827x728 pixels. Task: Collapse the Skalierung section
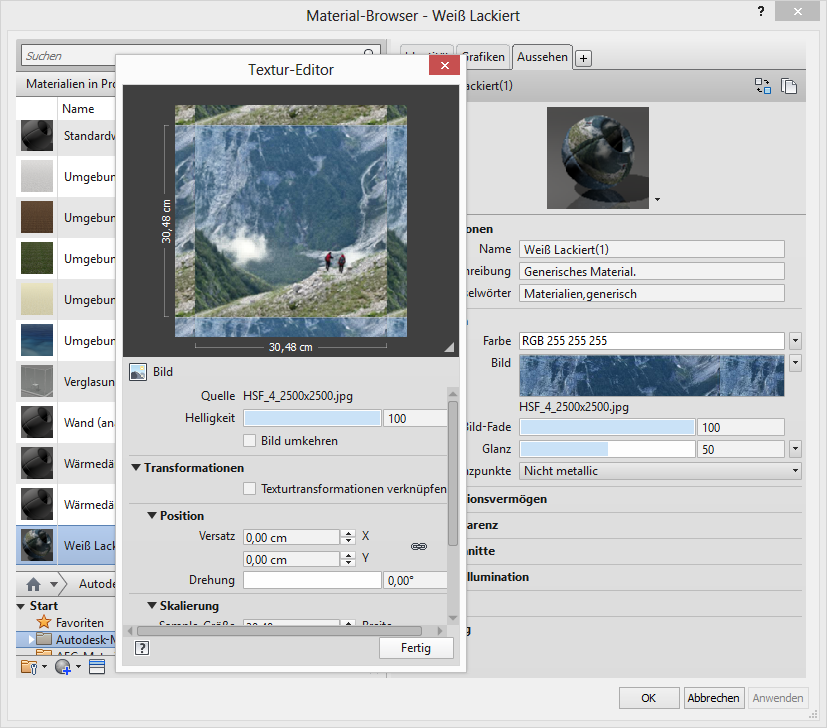152,605
